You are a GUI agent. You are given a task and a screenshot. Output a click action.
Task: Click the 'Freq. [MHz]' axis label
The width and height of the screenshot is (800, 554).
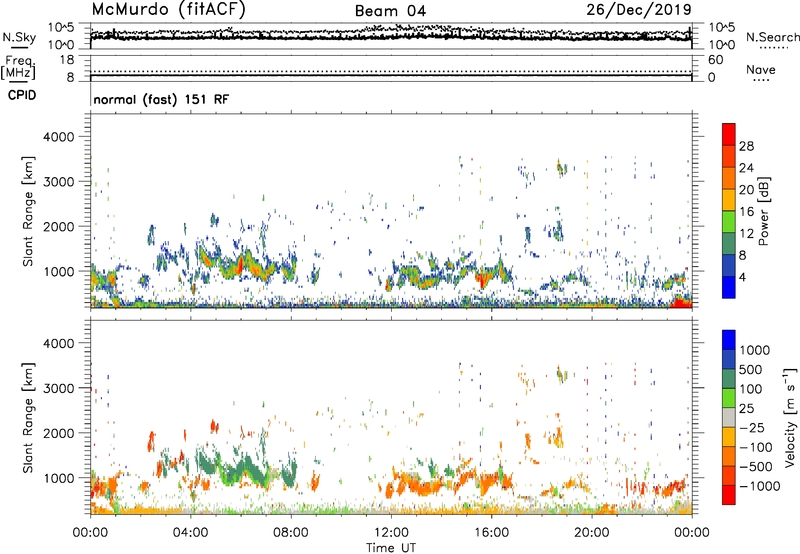[18, 67]
